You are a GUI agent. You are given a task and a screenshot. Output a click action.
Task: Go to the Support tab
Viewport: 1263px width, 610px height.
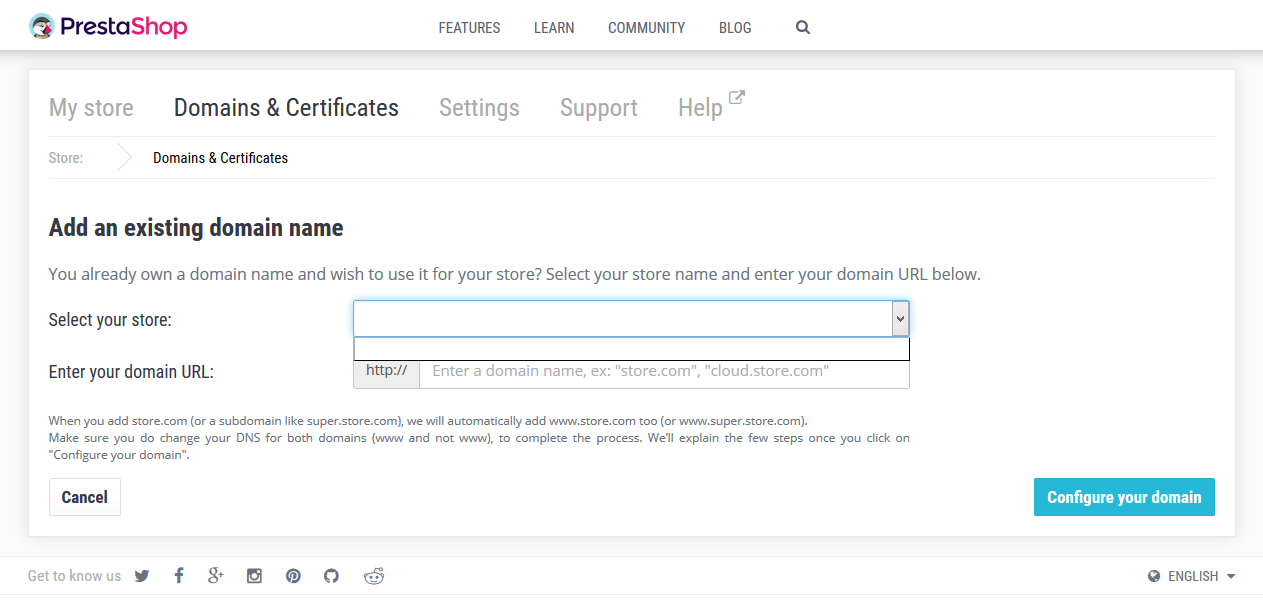pyautogui.click(x=598, y=108)
